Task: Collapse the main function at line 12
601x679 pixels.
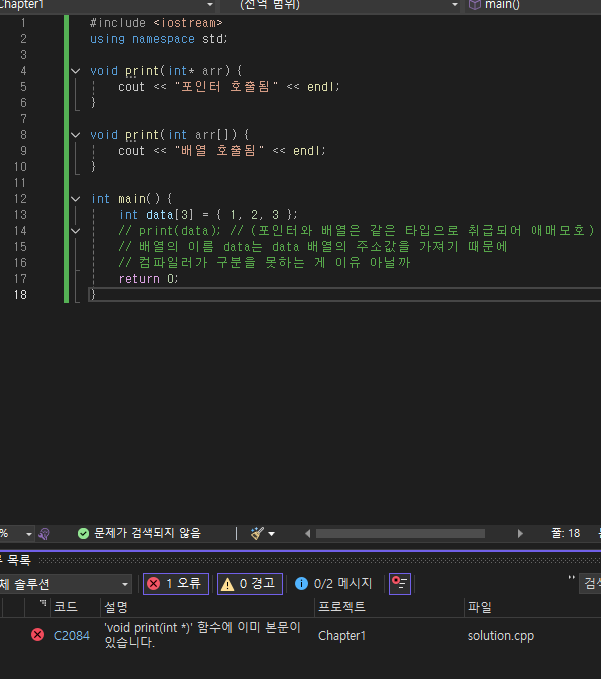Action: pos(76,199)
